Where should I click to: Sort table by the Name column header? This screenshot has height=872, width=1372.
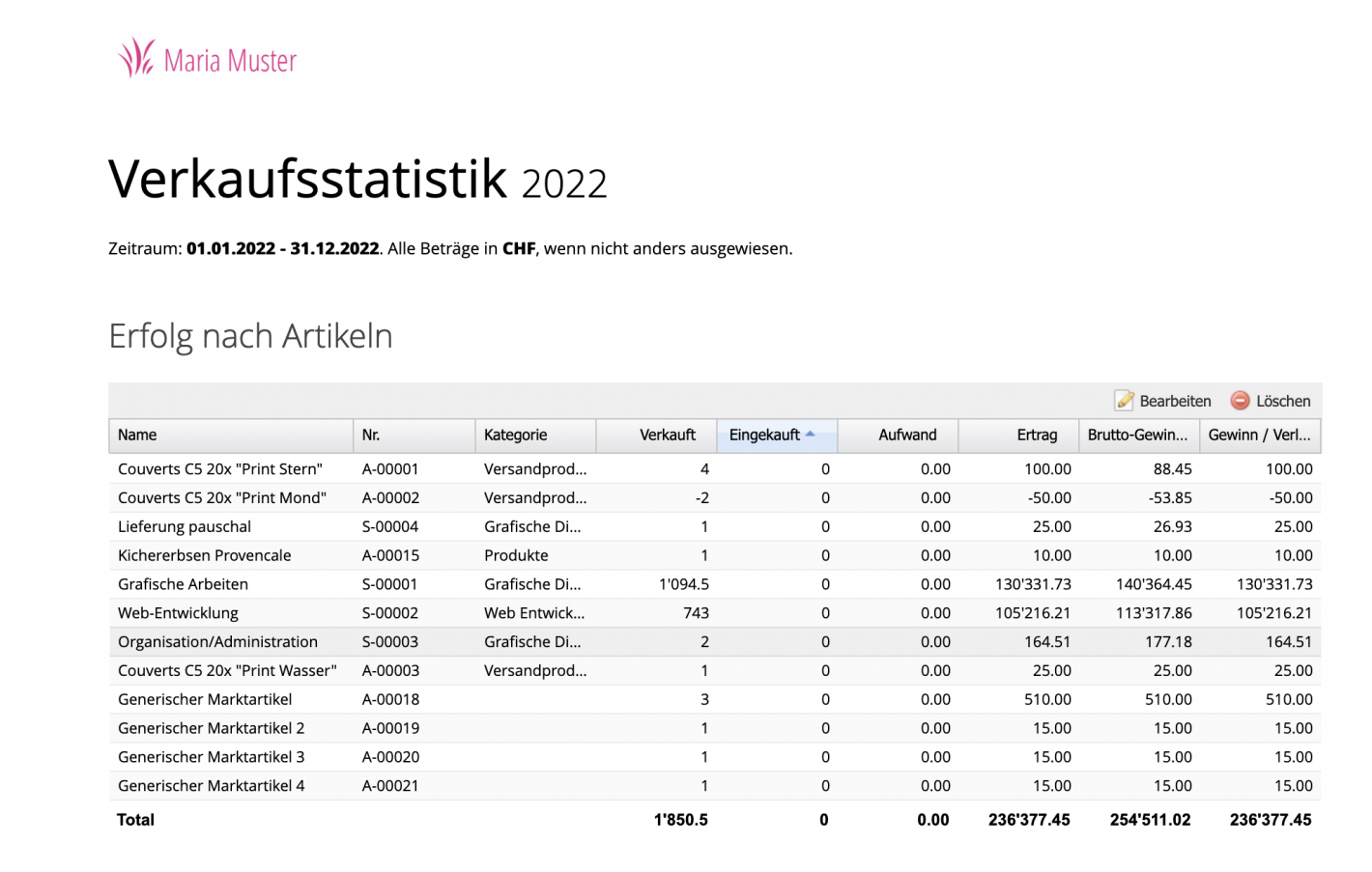tap(136, 435)
